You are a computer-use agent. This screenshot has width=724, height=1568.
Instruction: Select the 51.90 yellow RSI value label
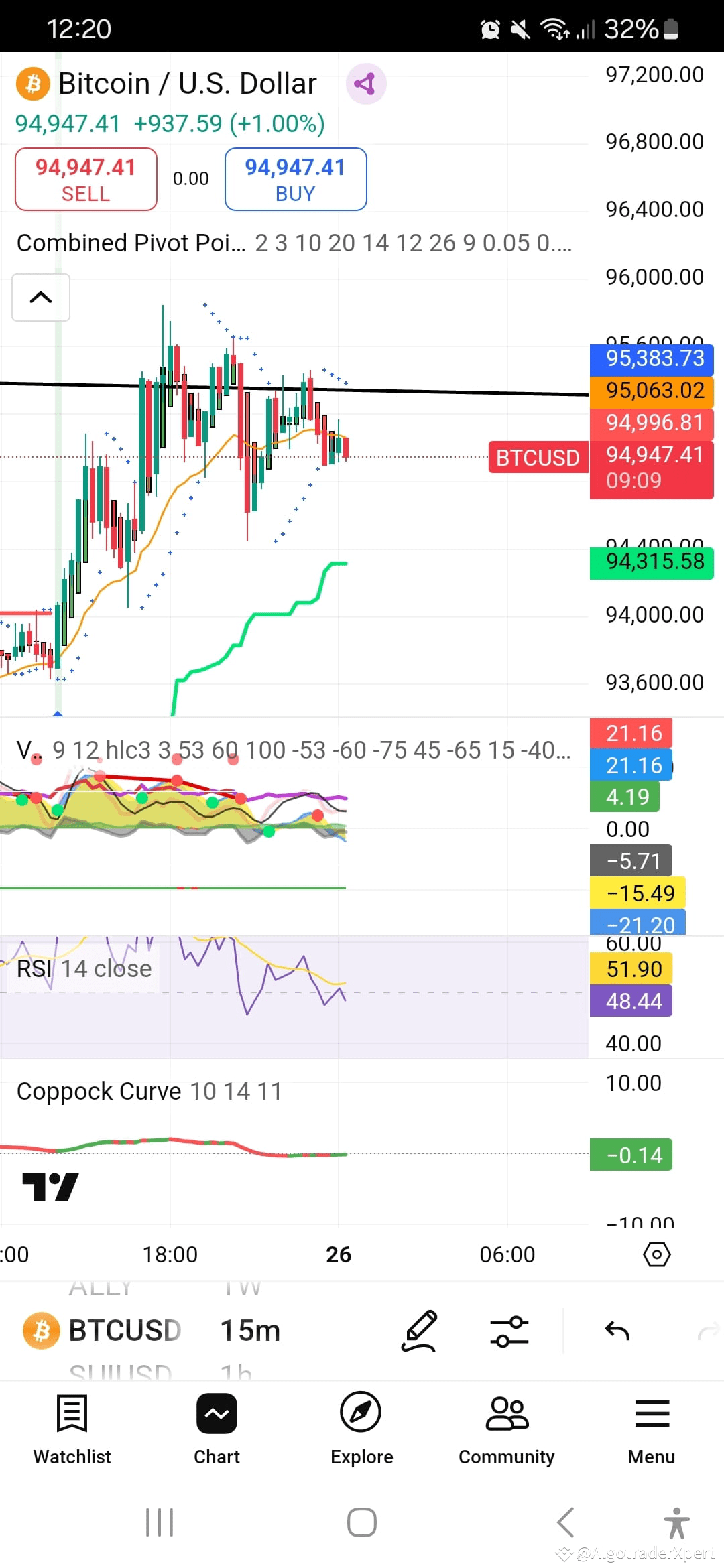tap(631, 969)
